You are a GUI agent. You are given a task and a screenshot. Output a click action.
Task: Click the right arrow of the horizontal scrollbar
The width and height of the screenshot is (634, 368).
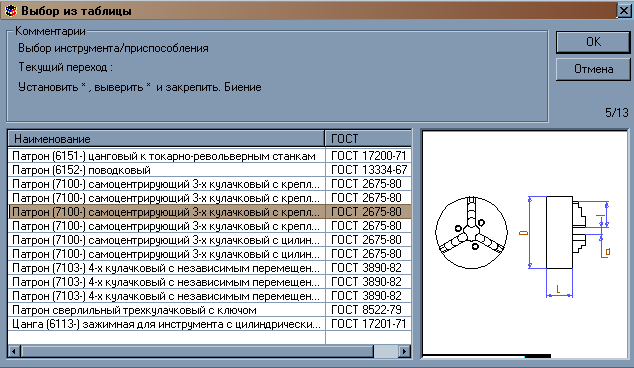404,351
